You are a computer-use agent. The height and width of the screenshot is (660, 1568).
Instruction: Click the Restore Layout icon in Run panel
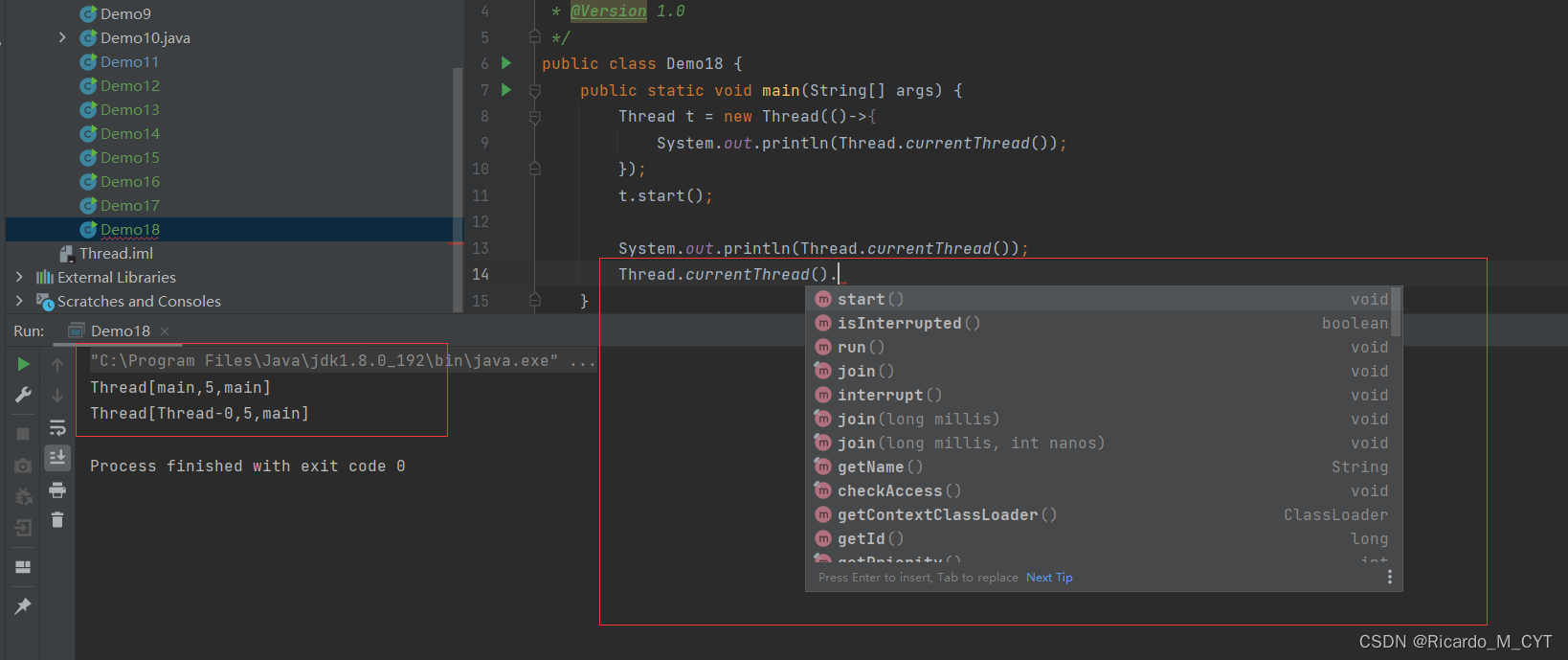pyautogui.click(x=23, y=567)
